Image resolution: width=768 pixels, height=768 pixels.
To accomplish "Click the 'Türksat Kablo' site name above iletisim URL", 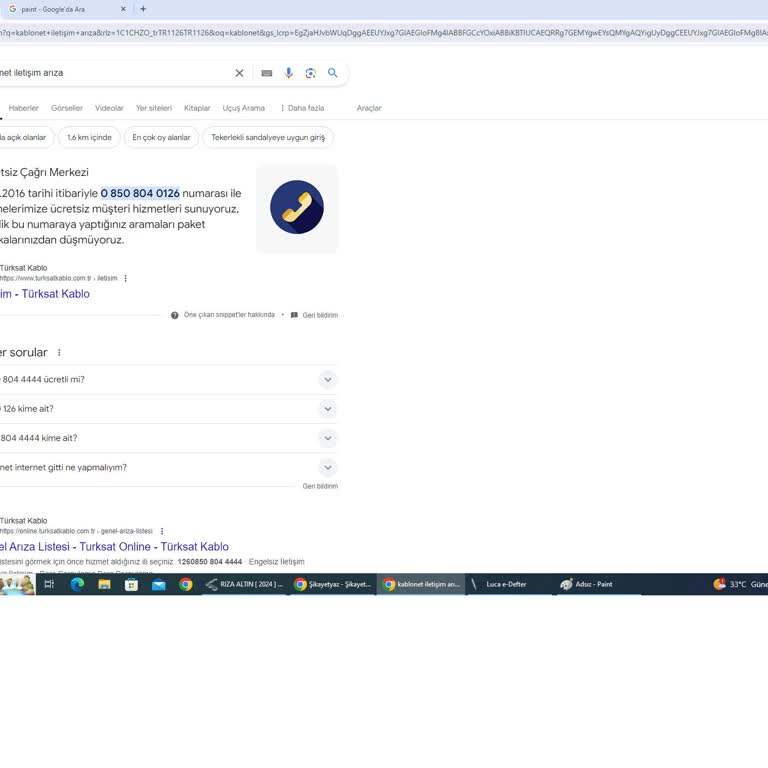I will click(24, 268).
